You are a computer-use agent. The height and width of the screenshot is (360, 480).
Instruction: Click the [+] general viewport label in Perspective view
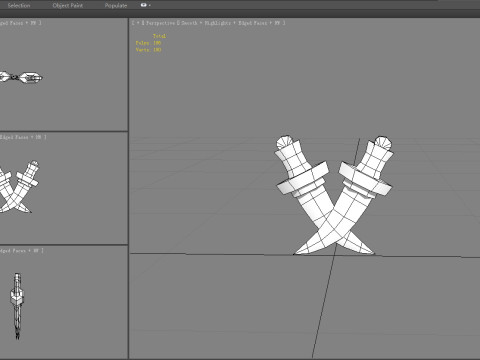137,23
